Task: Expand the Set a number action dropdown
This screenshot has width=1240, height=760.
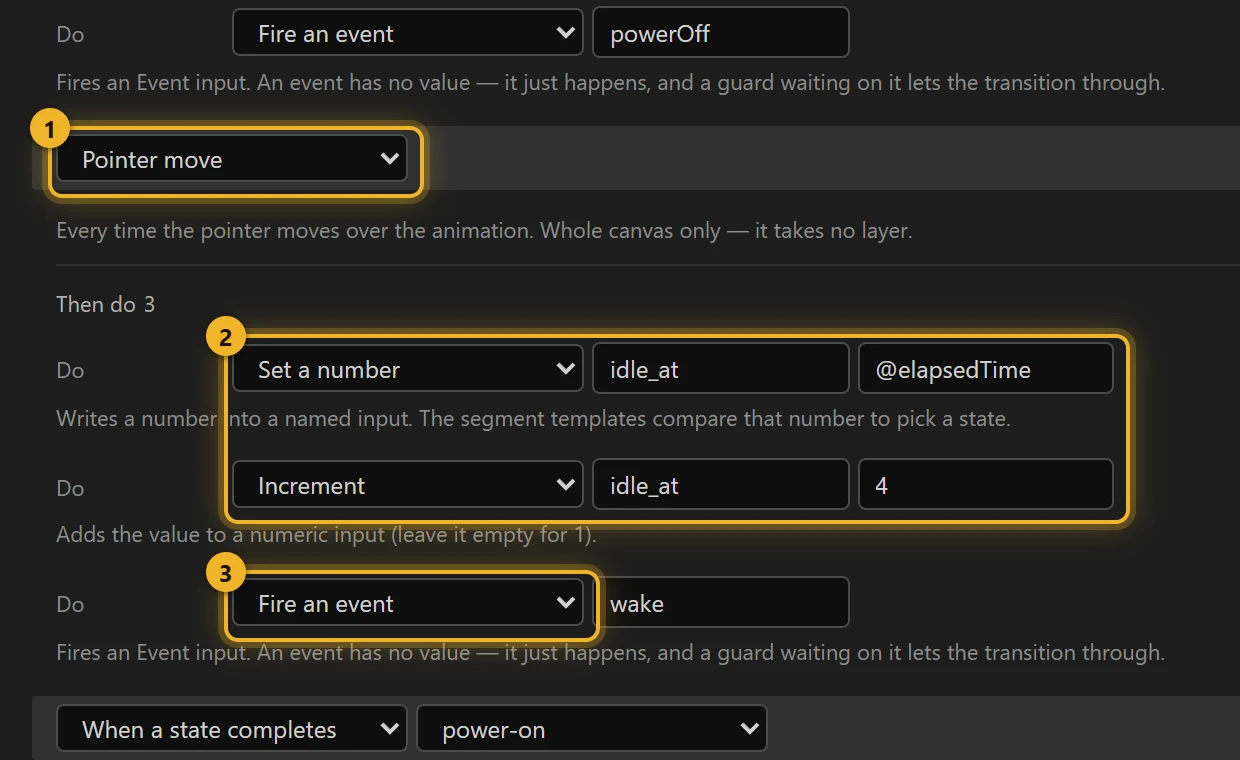Action: pyautogui.click(x=408, y=369)
